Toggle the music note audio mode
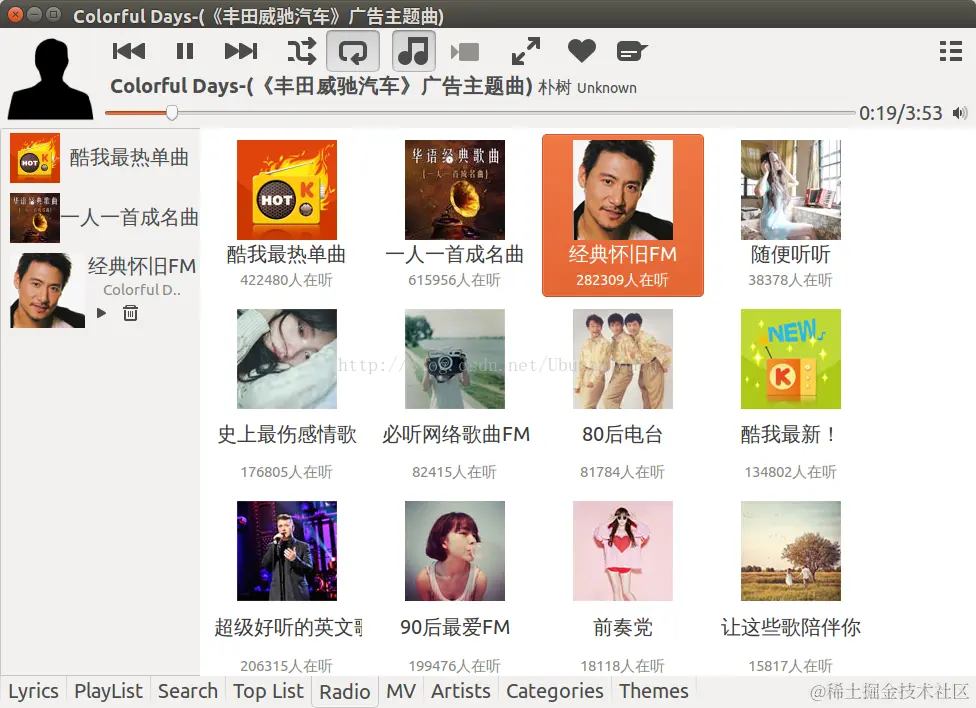The image size is (976, 708). coord(413,51)
